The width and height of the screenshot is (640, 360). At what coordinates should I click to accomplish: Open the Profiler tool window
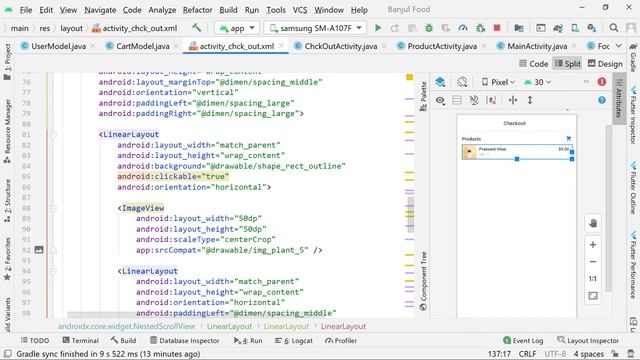340,340
